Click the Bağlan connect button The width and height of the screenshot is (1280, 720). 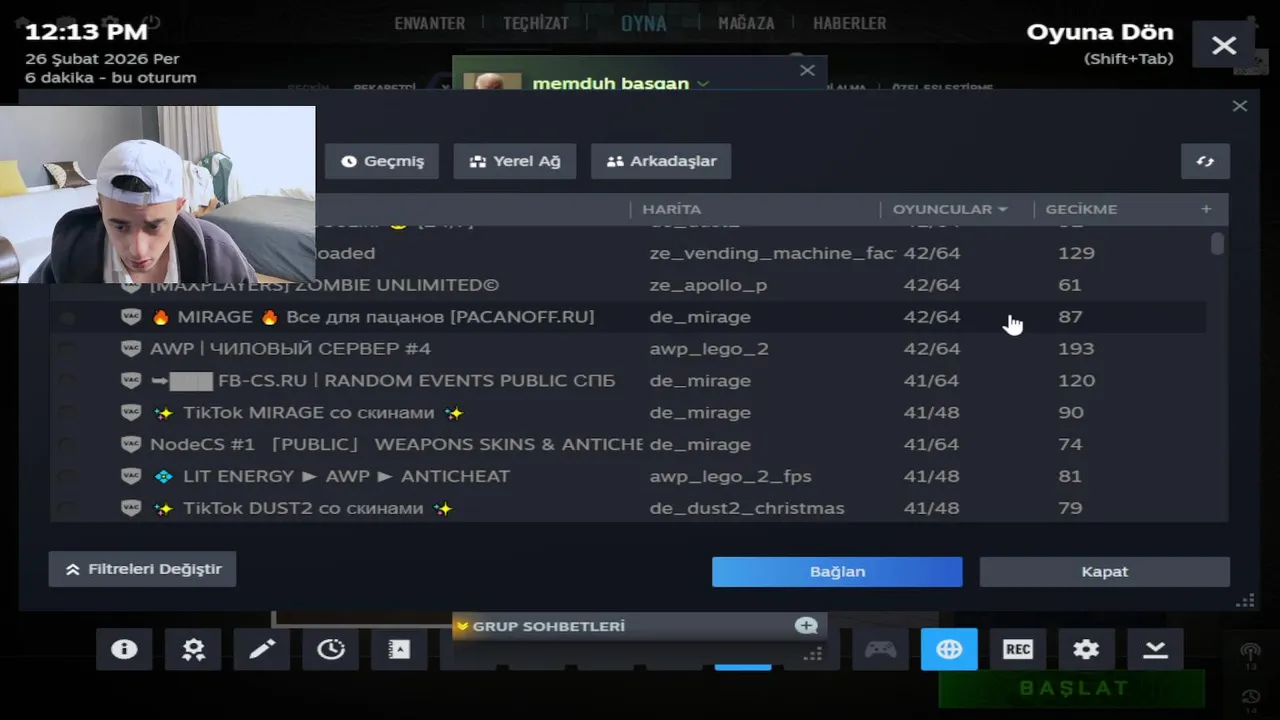pyautogui.click(x=837, y=572)
